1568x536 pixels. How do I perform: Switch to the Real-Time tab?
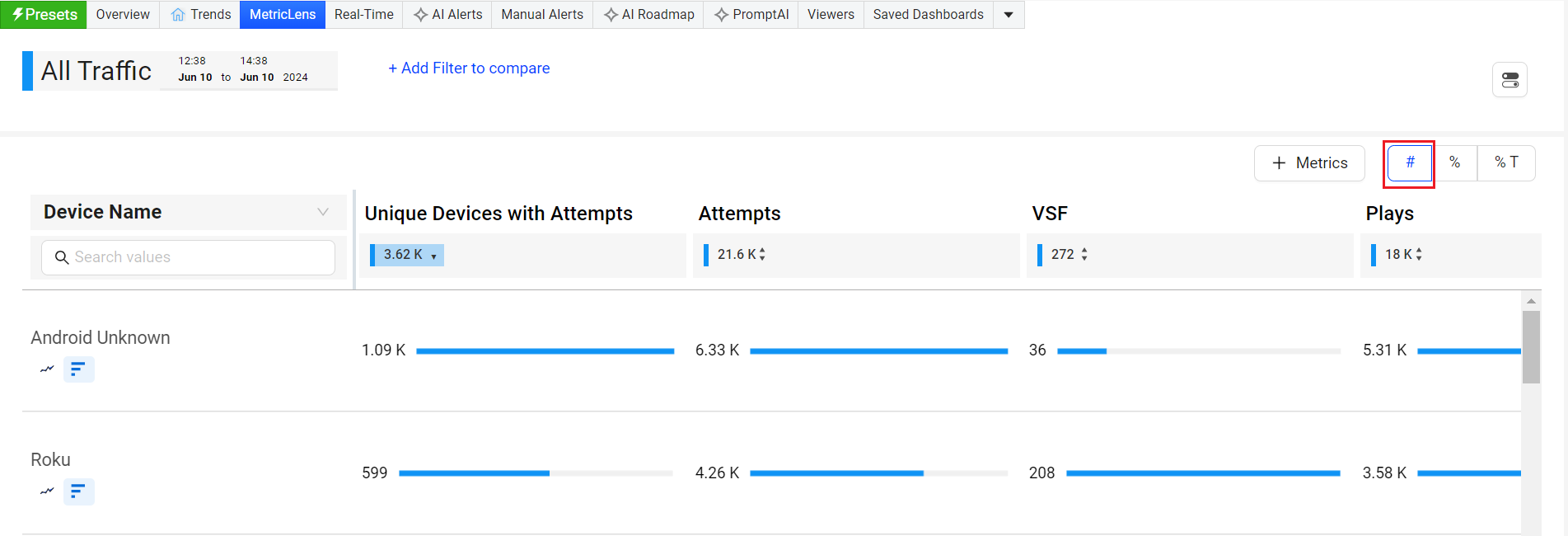point(363,15)
